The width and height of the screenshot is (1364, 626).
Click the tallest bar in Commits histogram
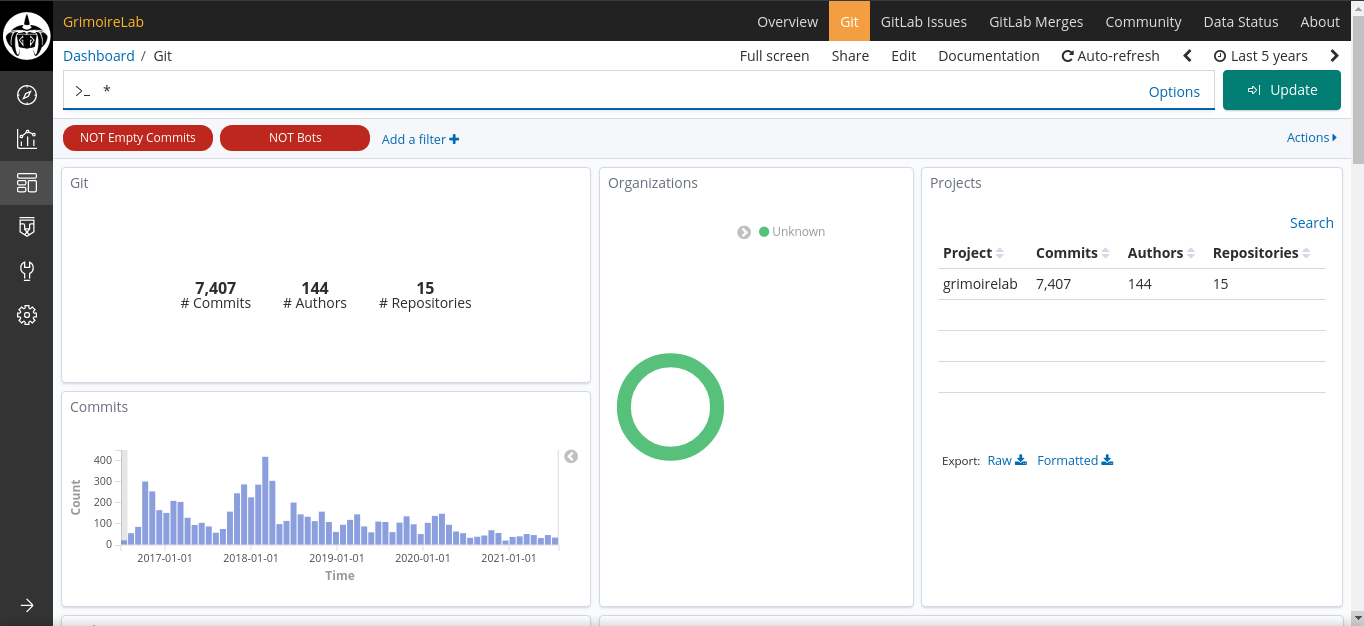pos(265,500)
